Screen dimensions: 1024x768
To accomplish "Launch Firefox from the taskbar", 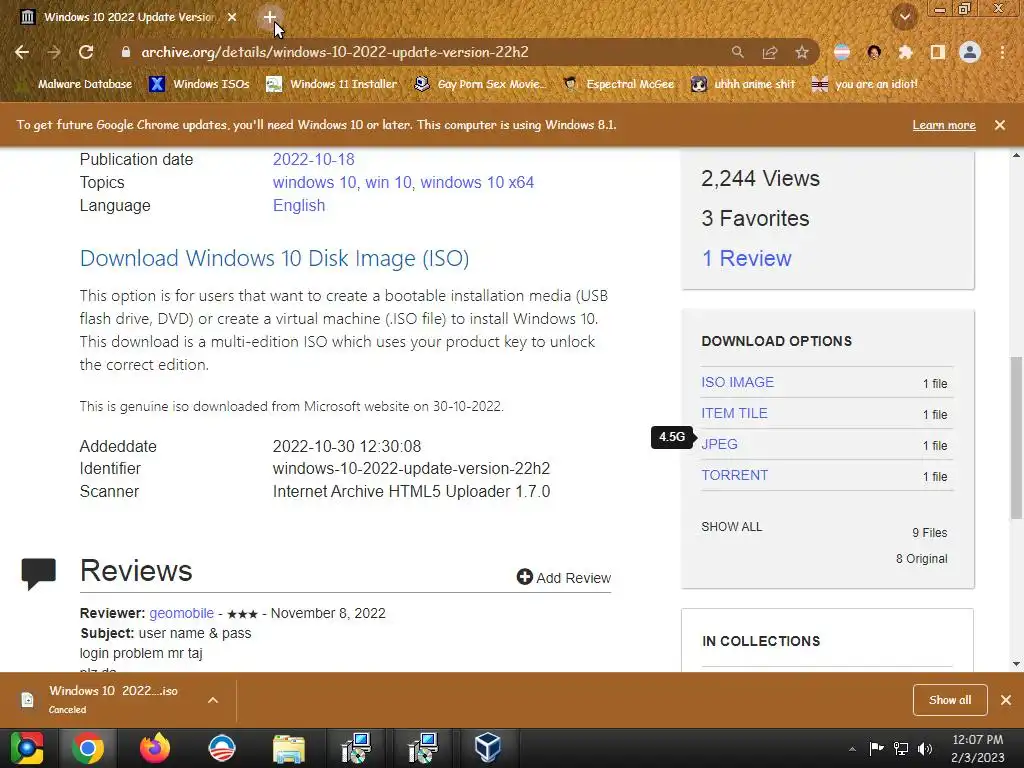I will pos(155,748).
